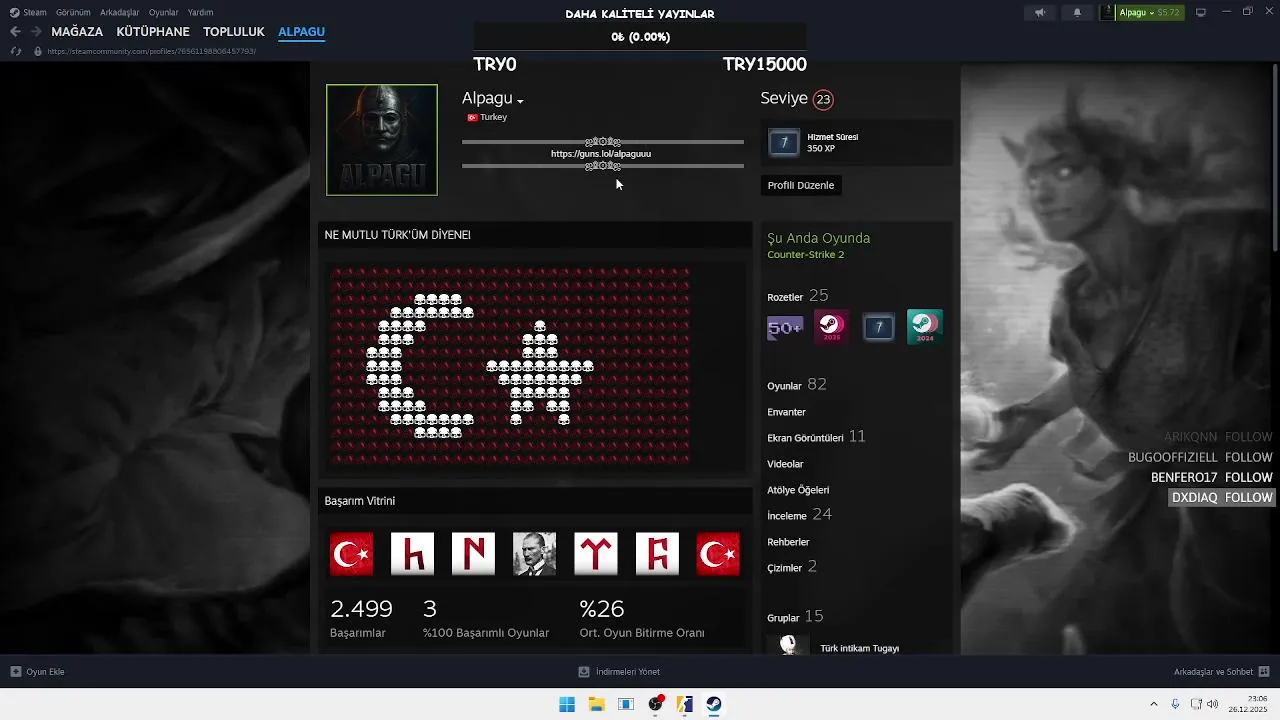Open the Oyunlar menu

(164, 12)
